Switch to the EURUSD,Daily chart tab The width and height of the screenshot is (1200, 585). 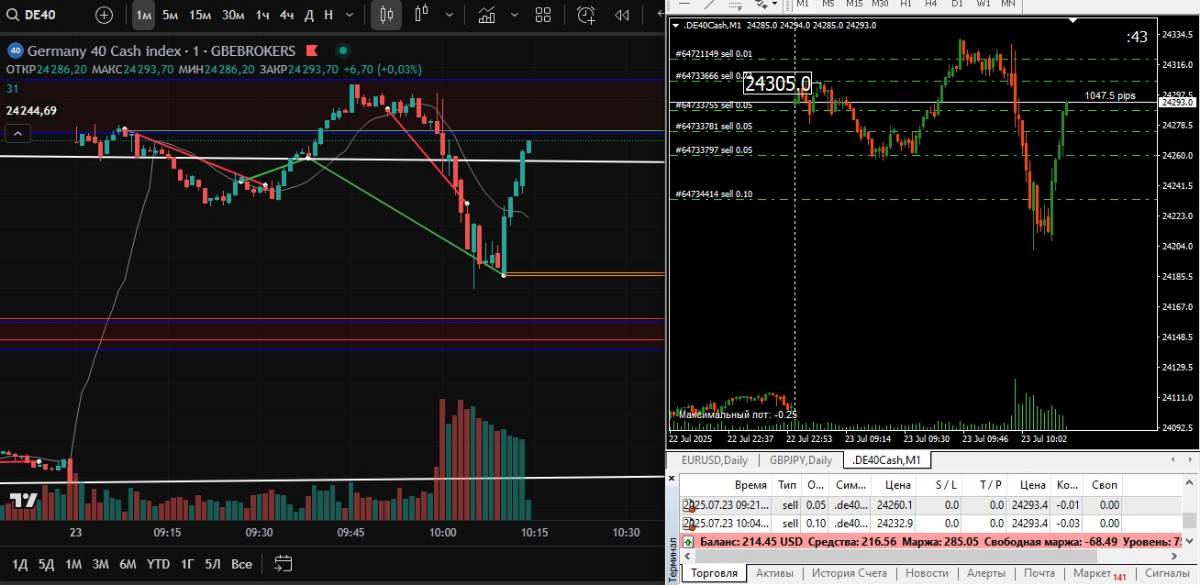715,460
